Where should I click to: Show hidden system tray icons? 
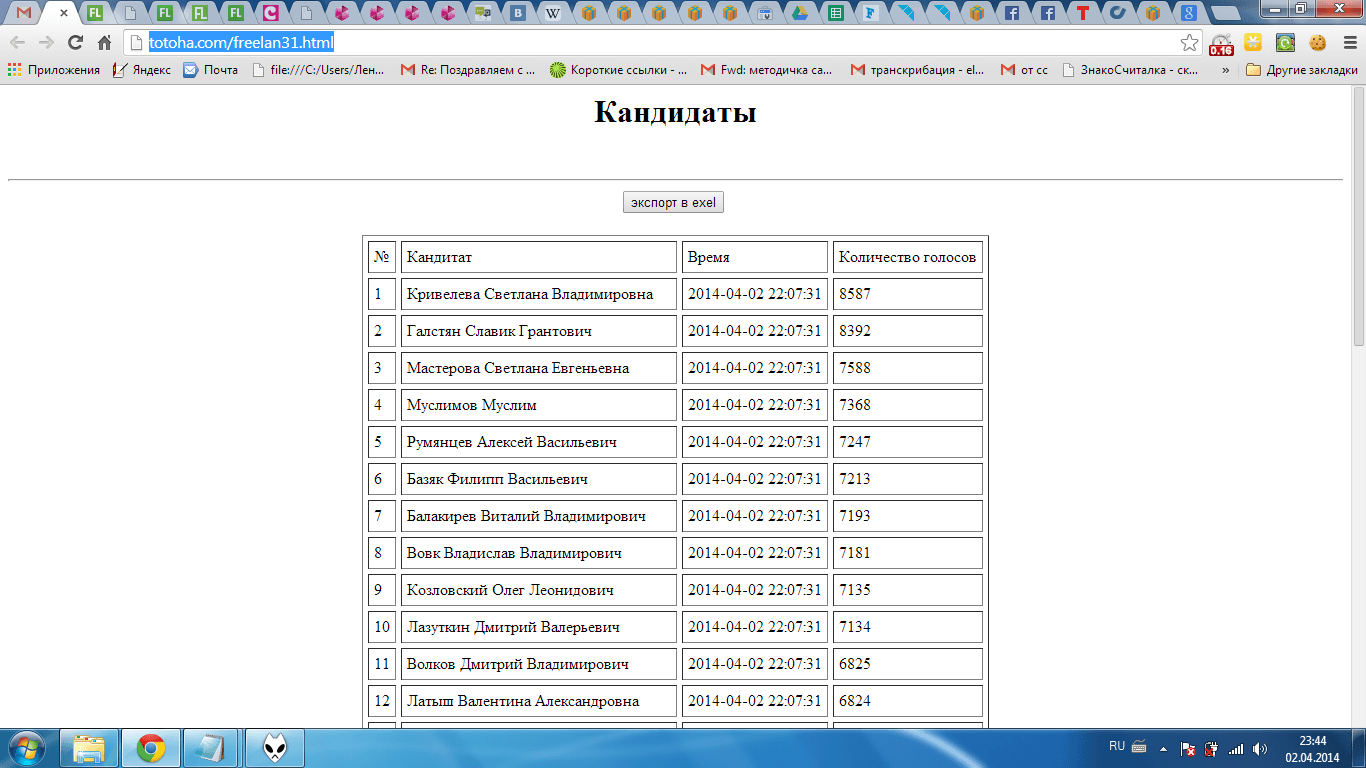tap(1163, 748)
